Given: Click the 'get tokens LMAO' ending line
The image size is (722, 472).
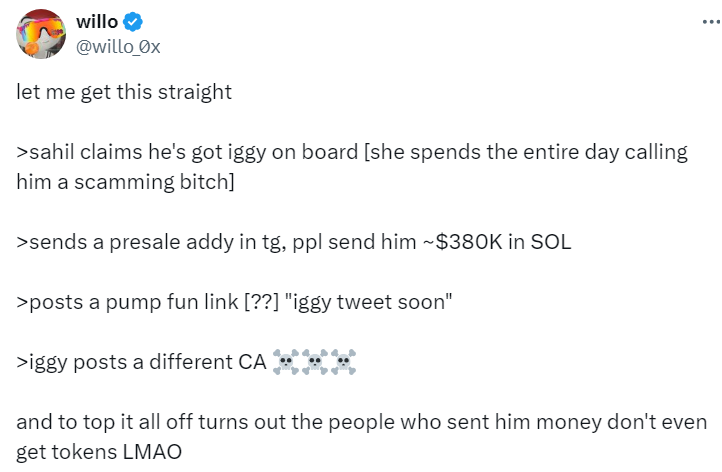Looking at the screenshot, I should [x=99, y=452].
